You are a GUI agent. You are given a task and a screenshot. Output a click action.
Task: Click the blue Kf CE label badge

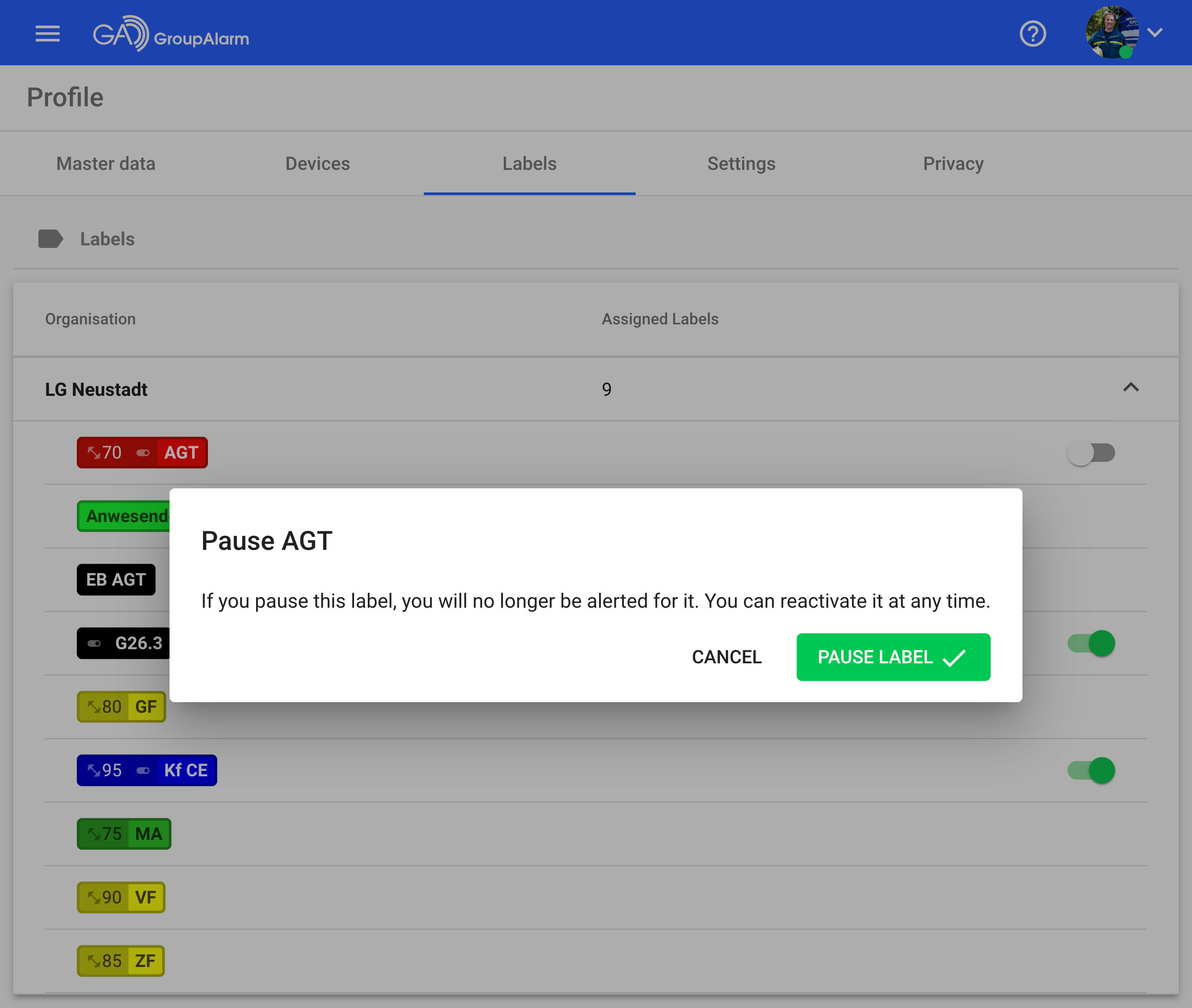(147, 770)
